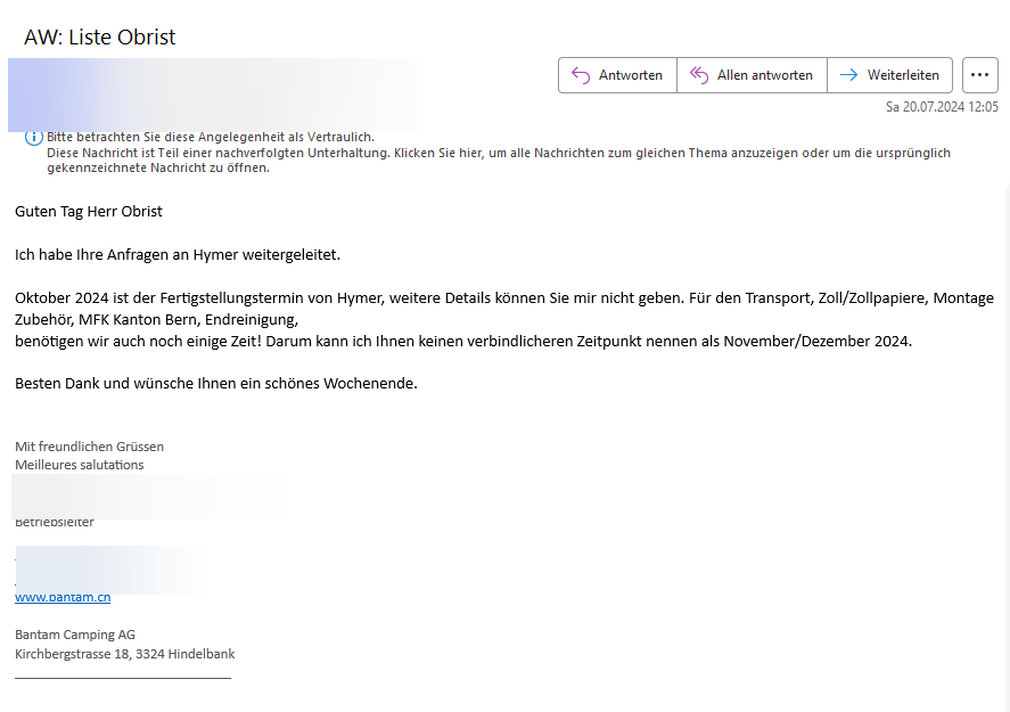This screenshot has width=1010, height=712.
Task: Open the www.bantam.ch website link
Action: [62, 597]
